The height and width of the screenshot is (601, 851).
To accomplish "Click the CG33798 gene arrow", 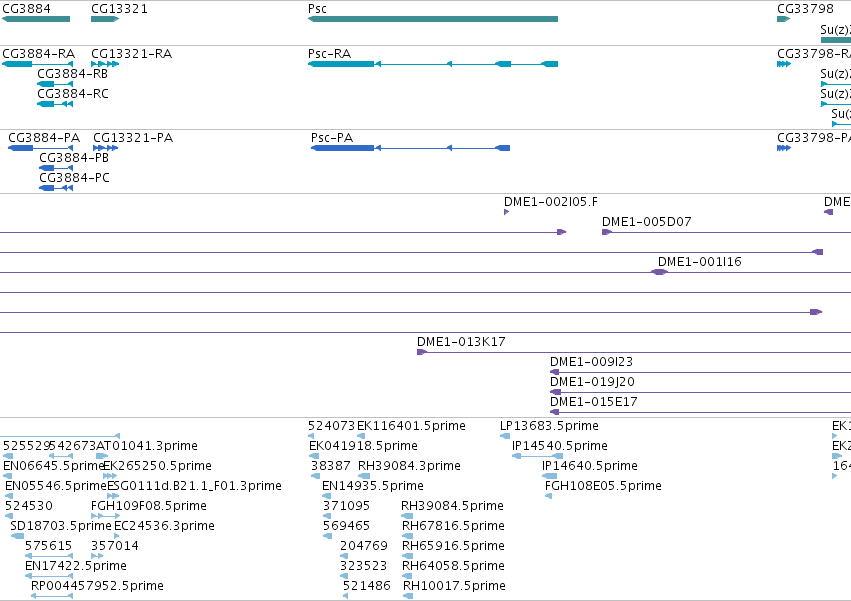I will point(784,19).
